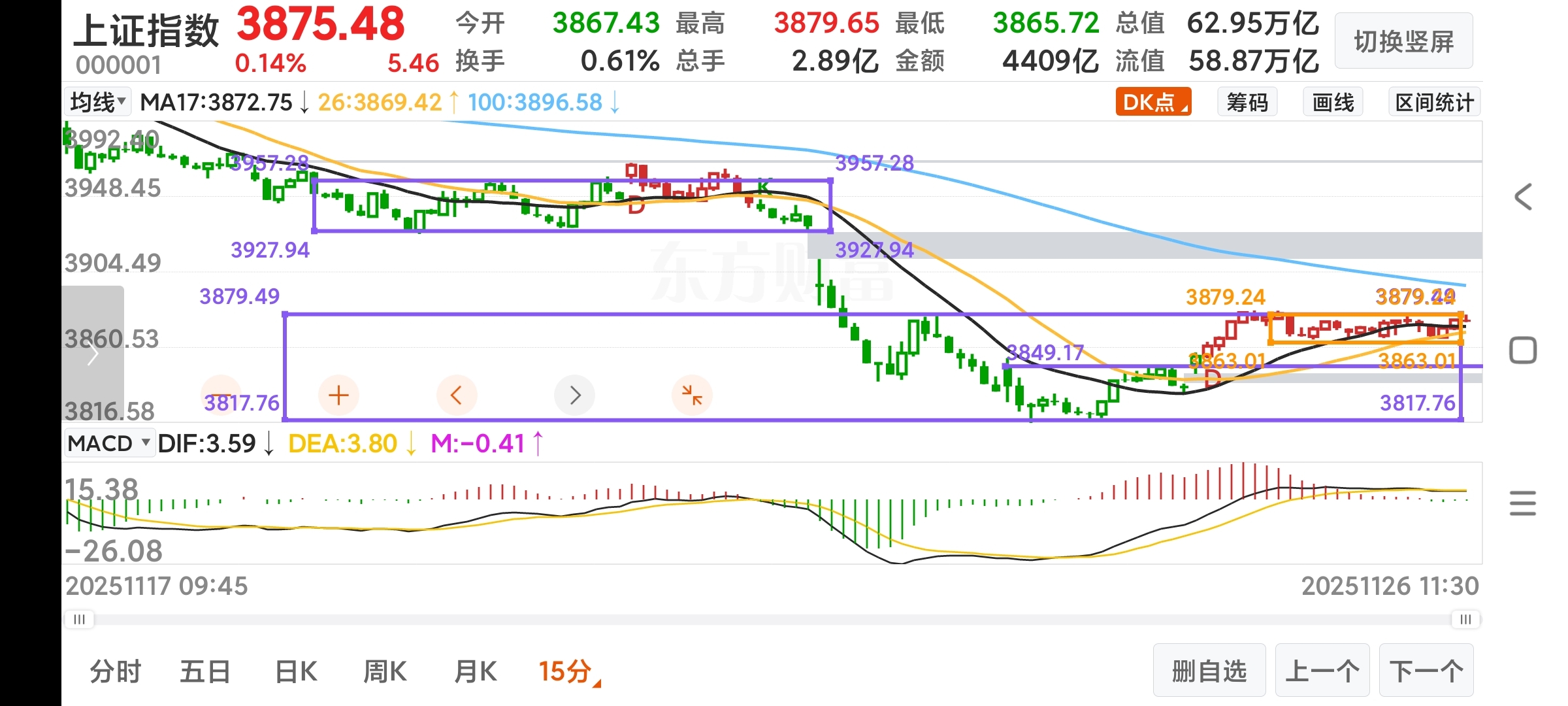Click the minus zoom-out icon on chart

pos(221,395)
